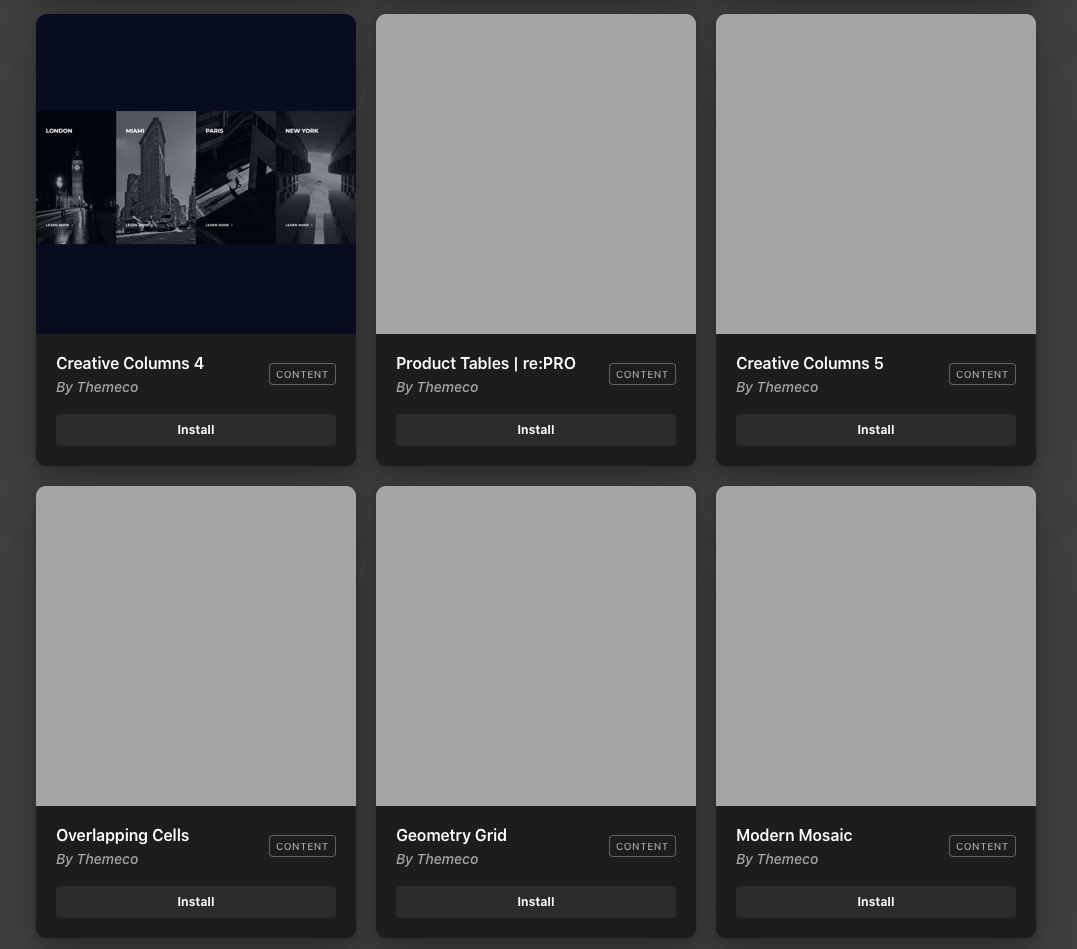1077x949 pixels.
Task: Click the Geometry Grid title text
Action: [x=451, y=835]
